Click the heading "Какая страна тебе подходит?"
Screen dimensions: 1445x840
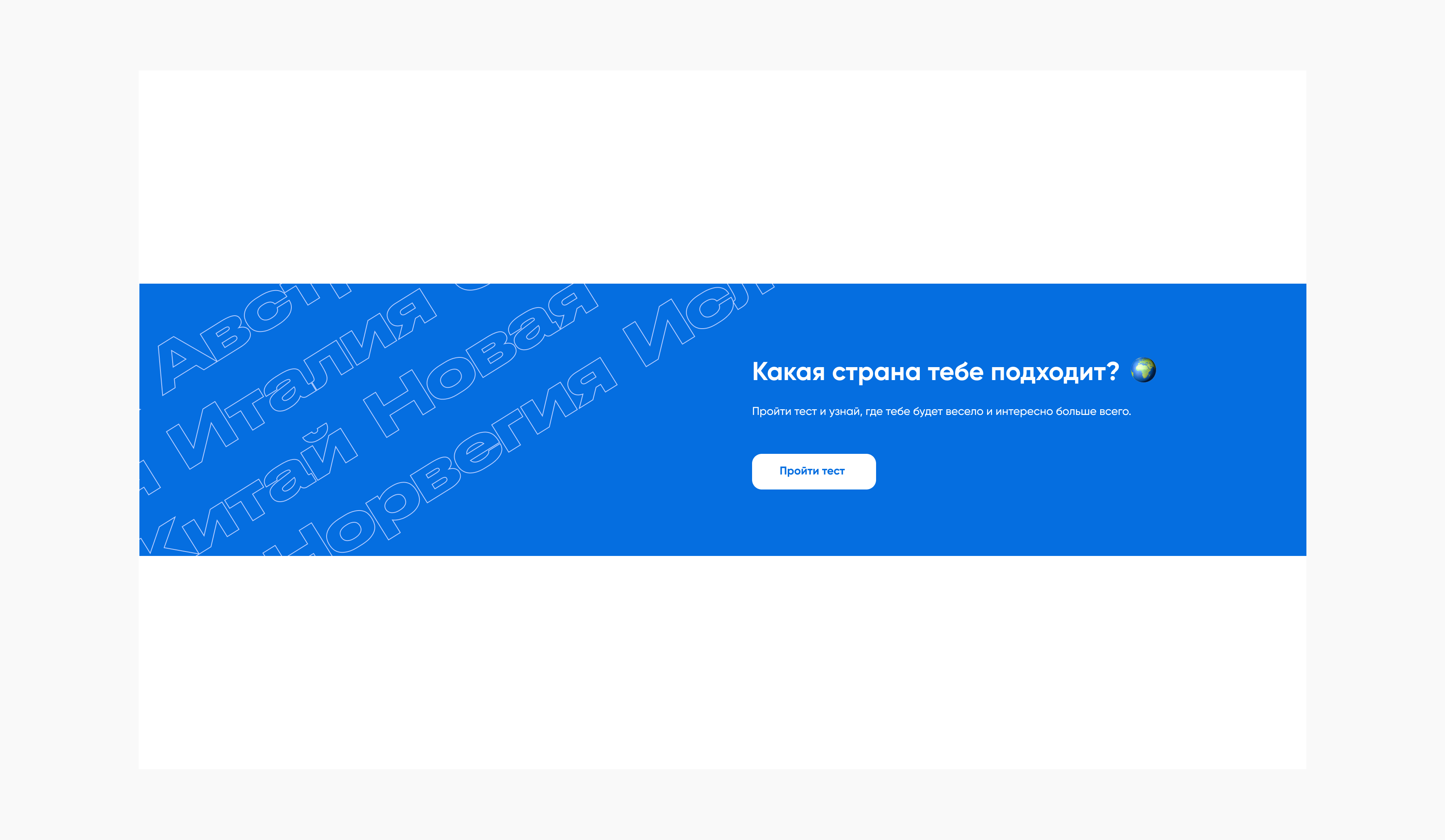[935, 372]
